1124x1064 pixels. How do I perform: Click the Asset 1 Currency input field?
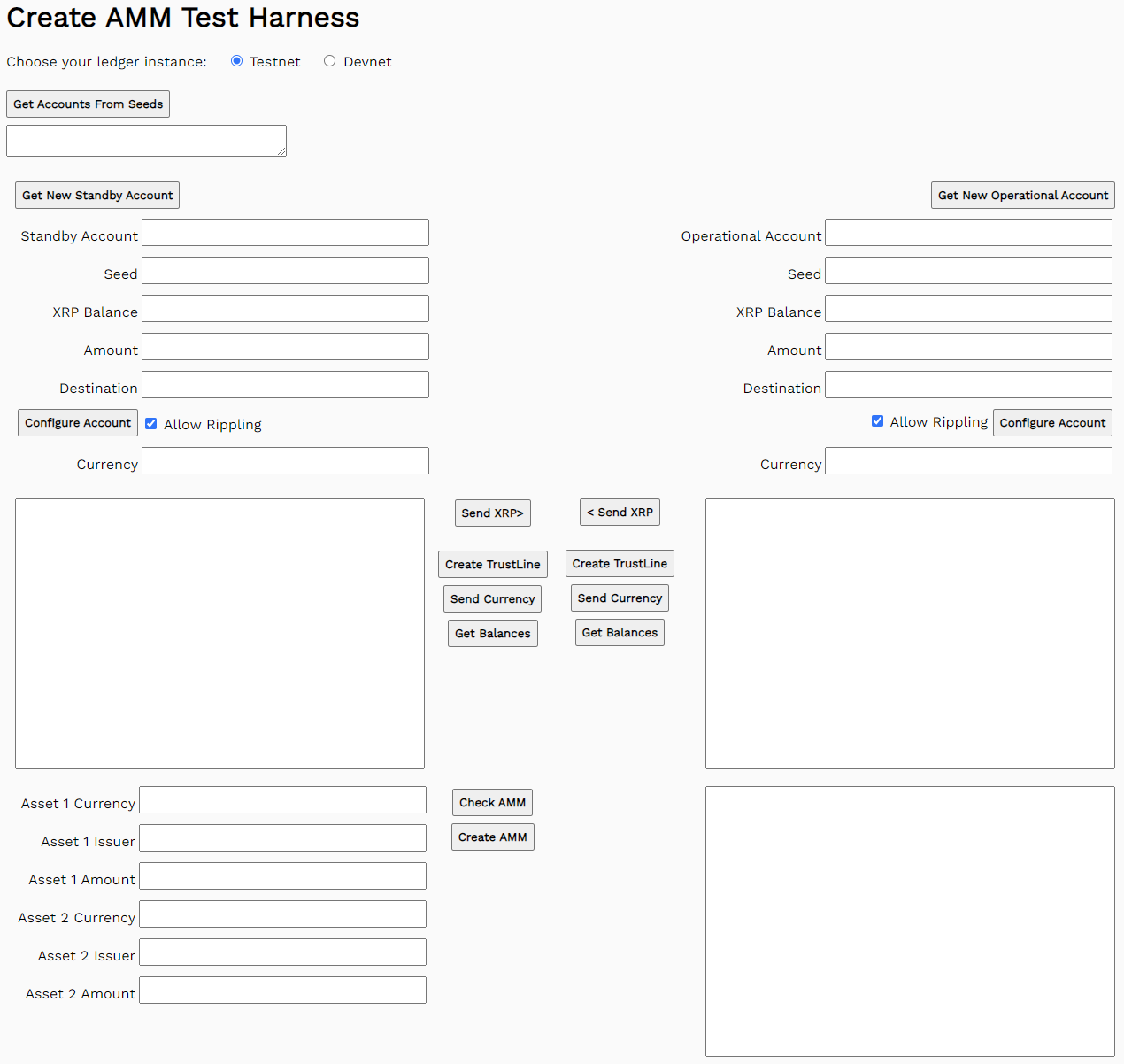[282, 799]
